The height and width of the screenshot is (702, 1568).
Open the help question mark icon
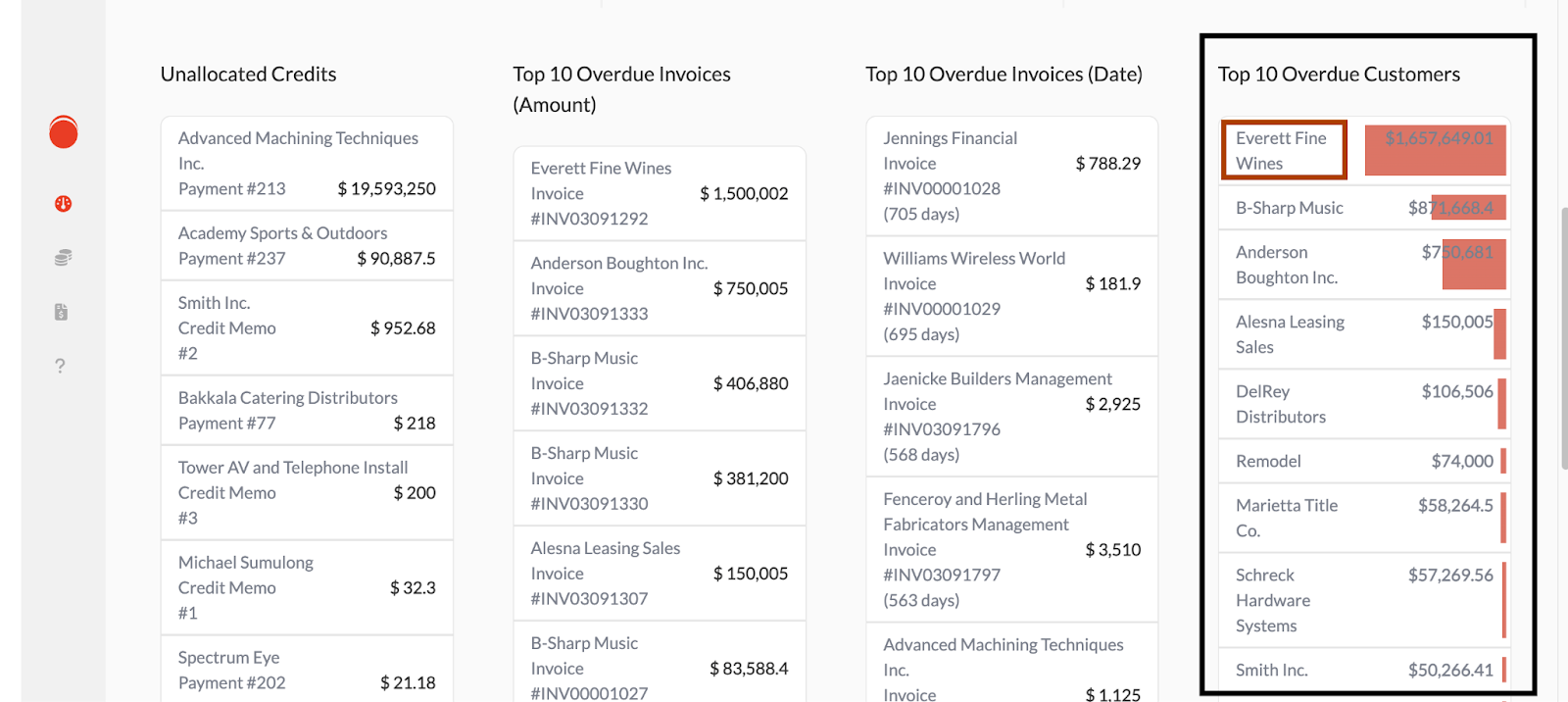point(60,366)
